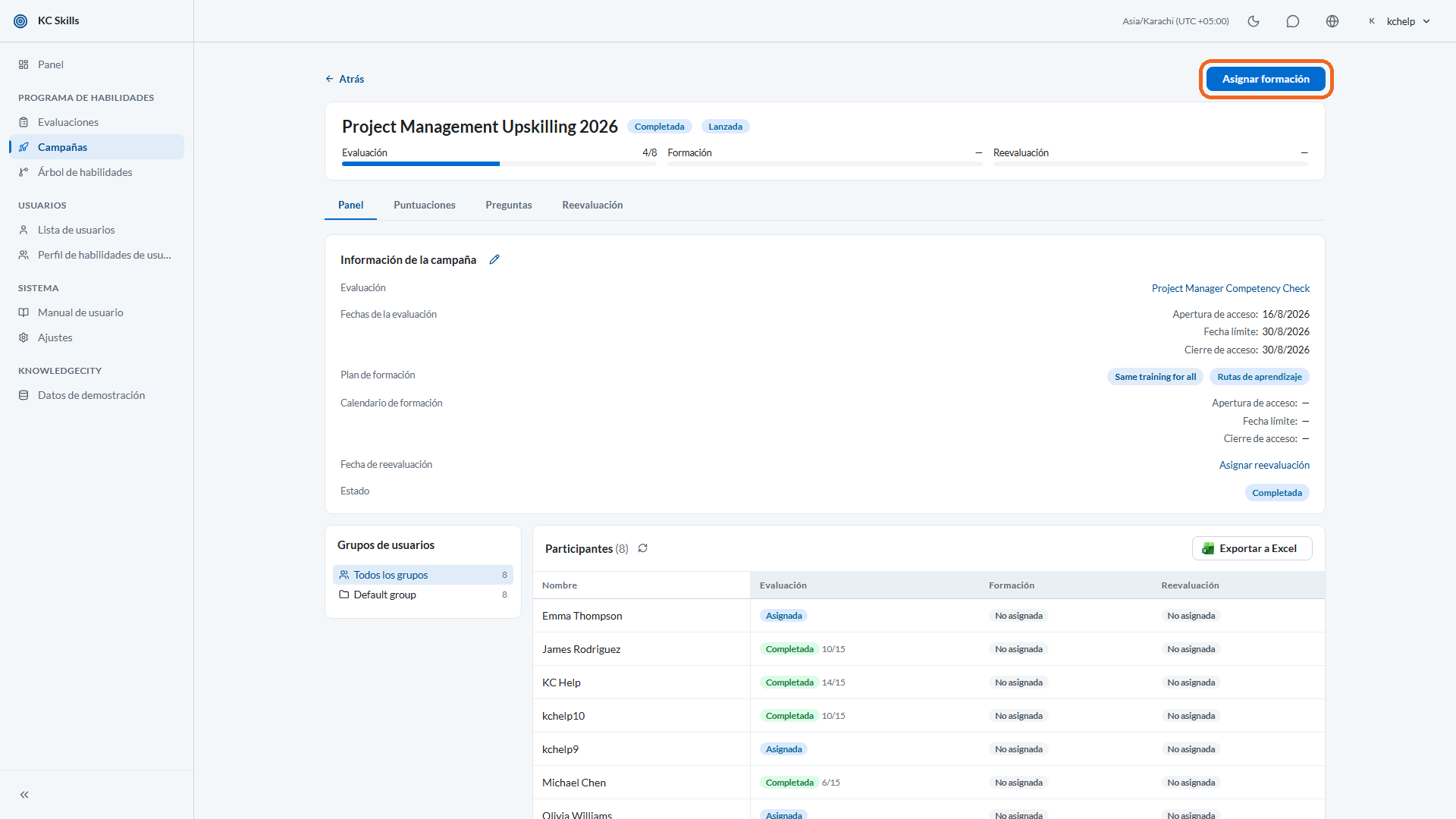Open Perfil de habilidades de usuario
Image resolution: width=1456 pixels, height=819 pixels.
97,255
